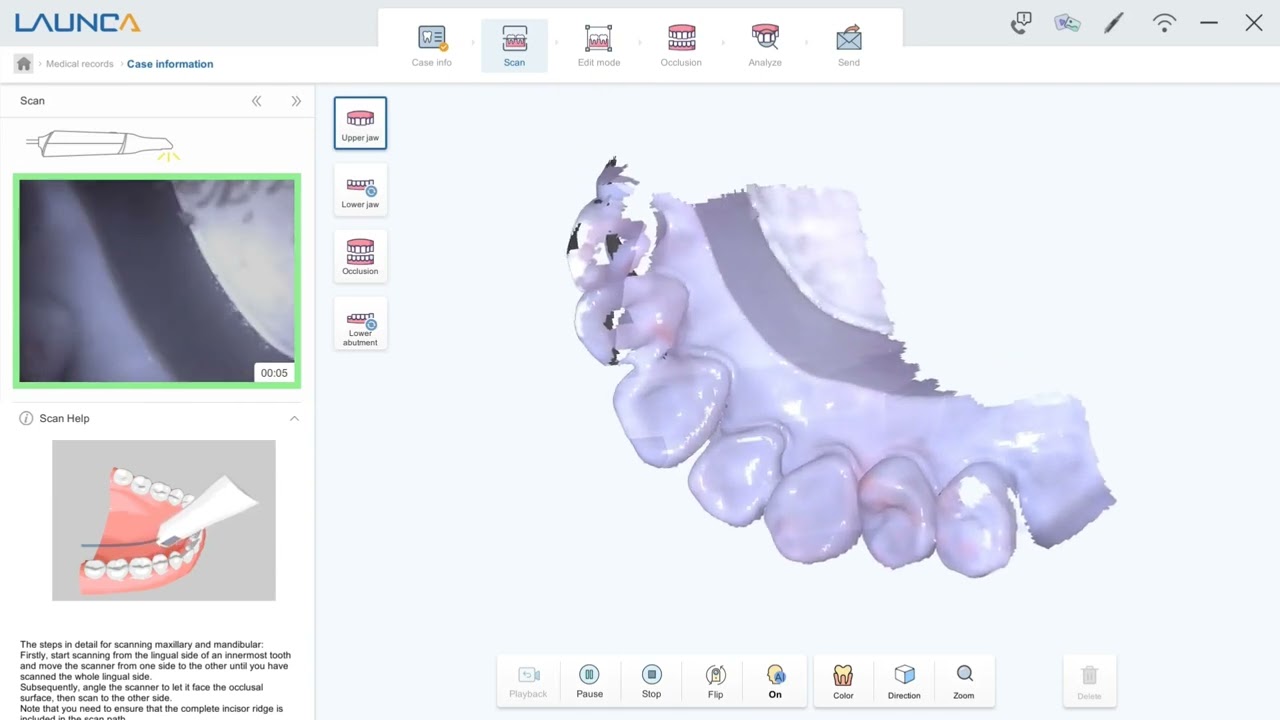Click the live scanner camera preview
Viewport: 1280px width, 720px height.
click(x=157, y=281)
